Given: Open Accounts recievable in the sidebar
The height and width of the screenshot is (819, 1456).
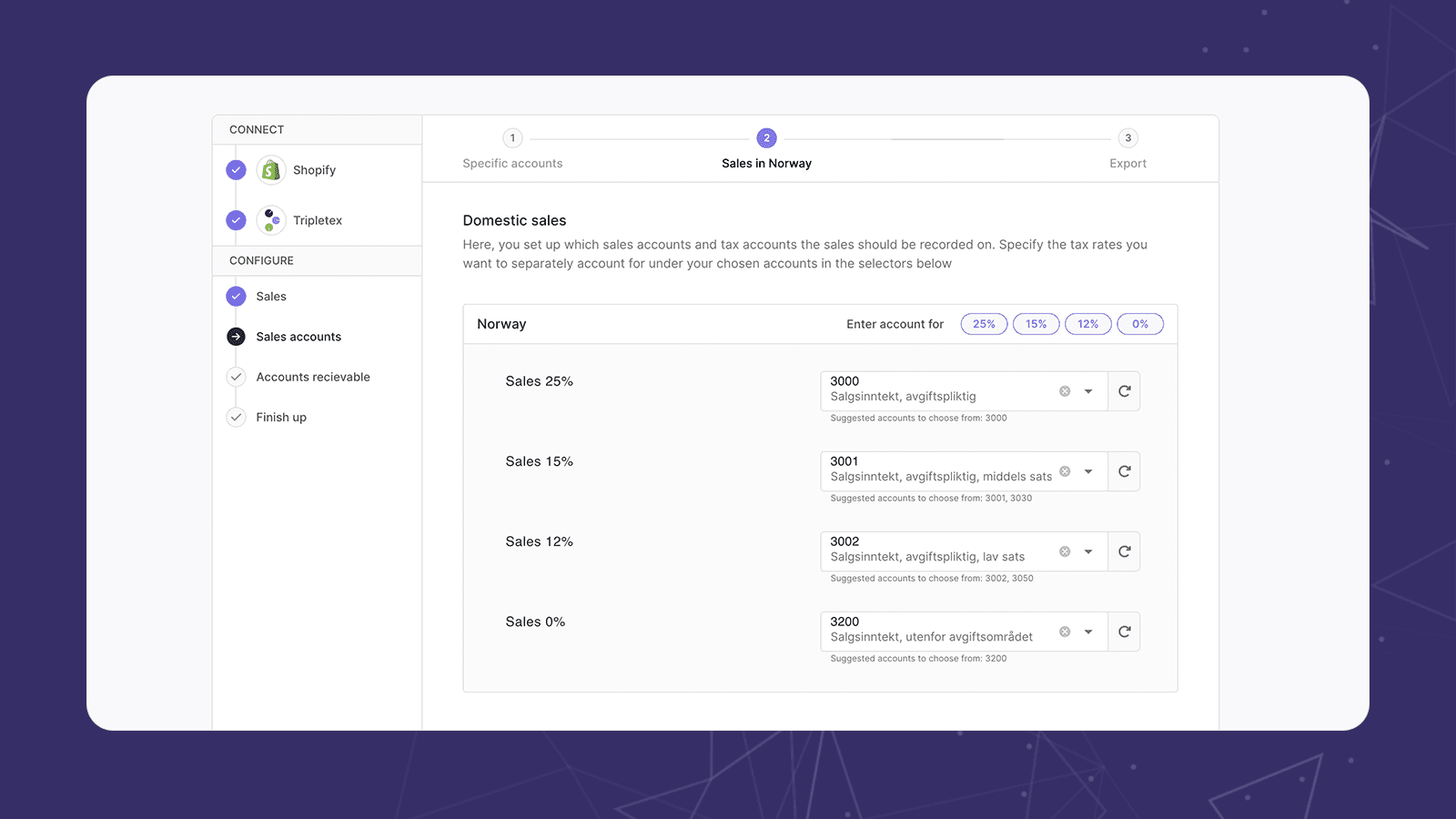Looking at the screenshot, I should [x=312, y=377].
